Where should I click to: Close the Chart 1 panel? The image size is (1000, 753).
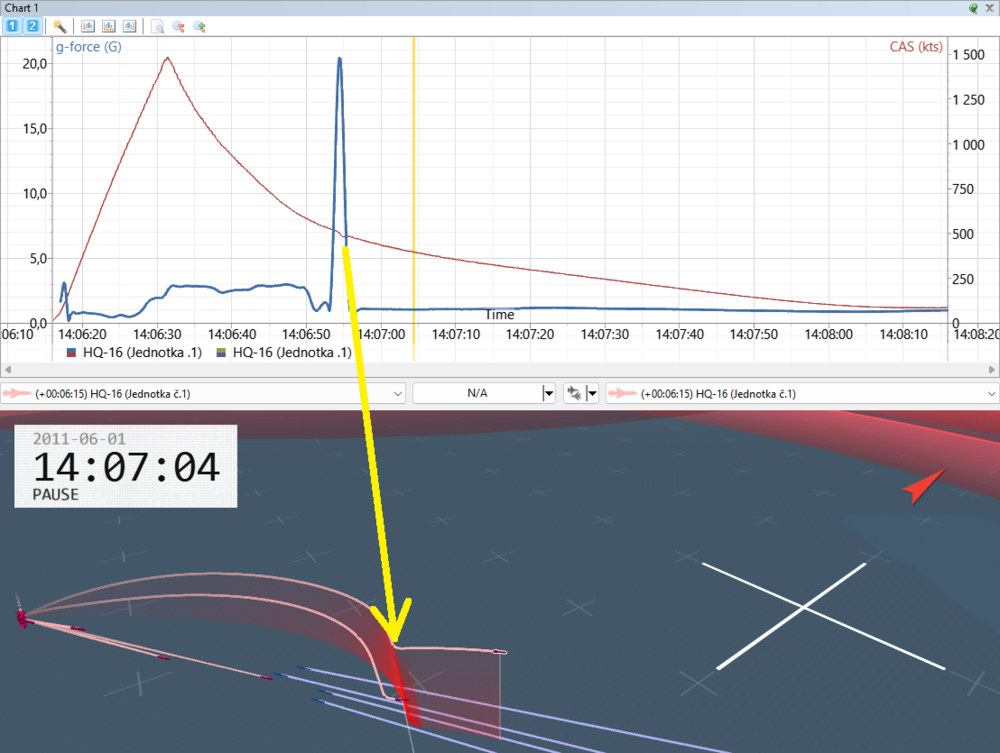[x=989, y=8]
